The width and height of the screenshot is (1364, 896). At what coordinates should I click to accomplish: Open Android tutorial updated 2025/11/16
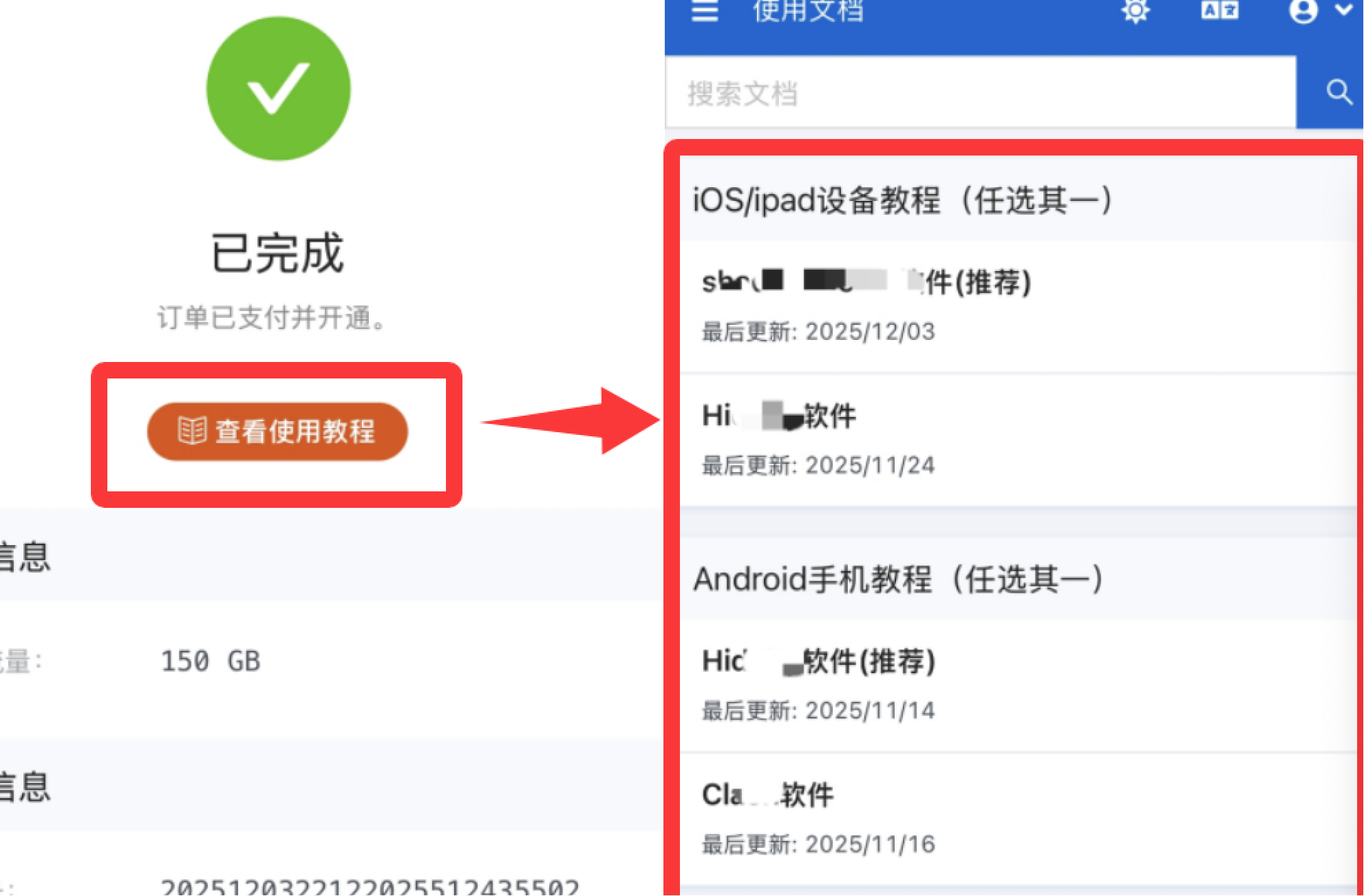[x=1017, y=819]
